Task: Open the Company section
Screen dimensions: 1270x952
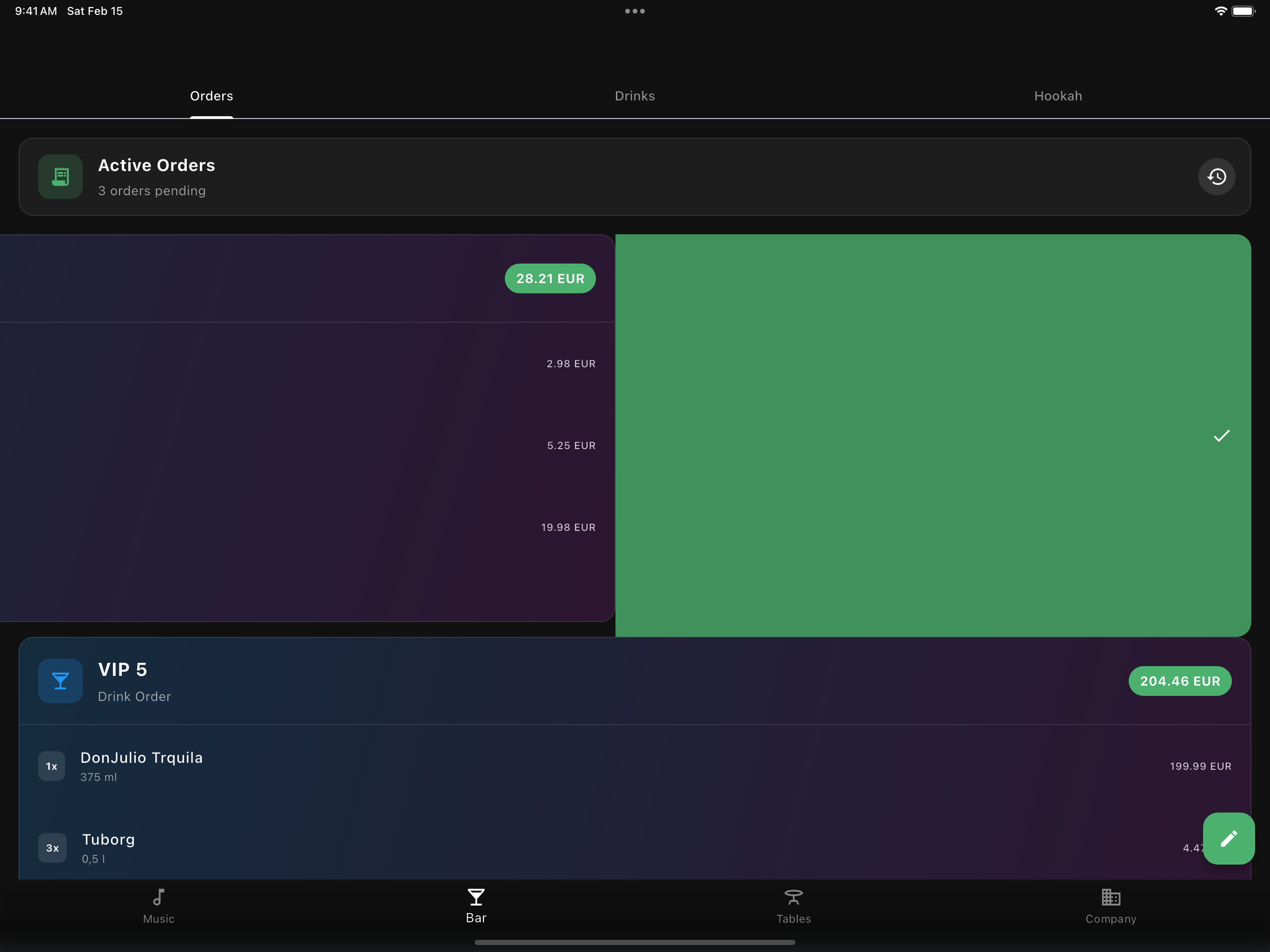Action: [1111, 906]
